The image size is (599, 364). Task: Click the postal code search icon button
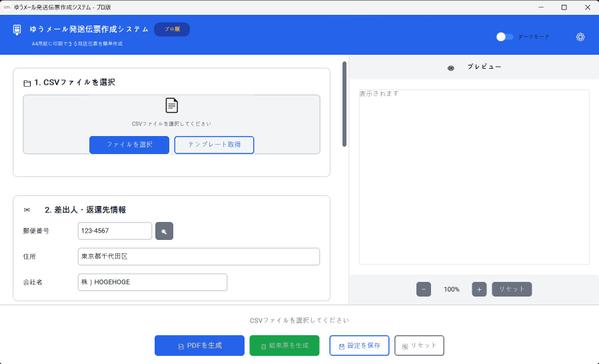pos(164,231)
